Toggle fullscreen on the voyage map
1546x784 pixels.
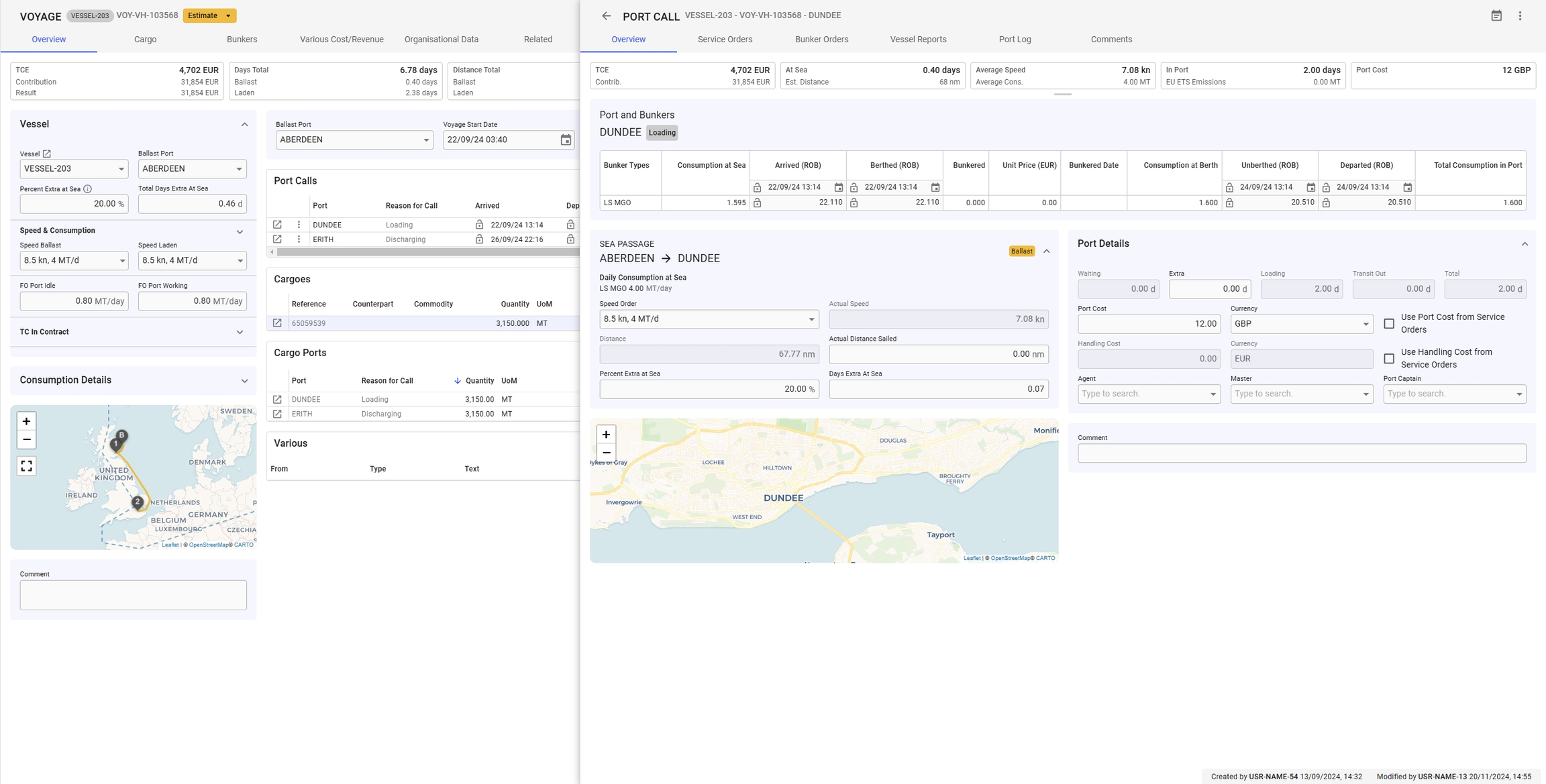pos(26,465)
